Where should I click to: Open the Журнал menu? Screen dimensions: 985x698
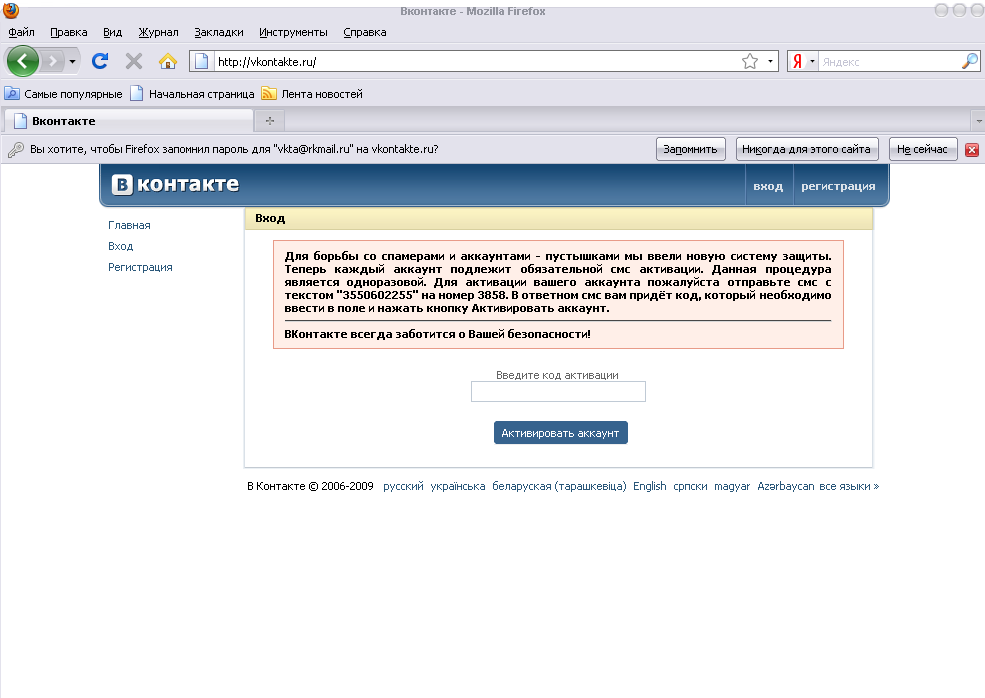tap(158, 32)
